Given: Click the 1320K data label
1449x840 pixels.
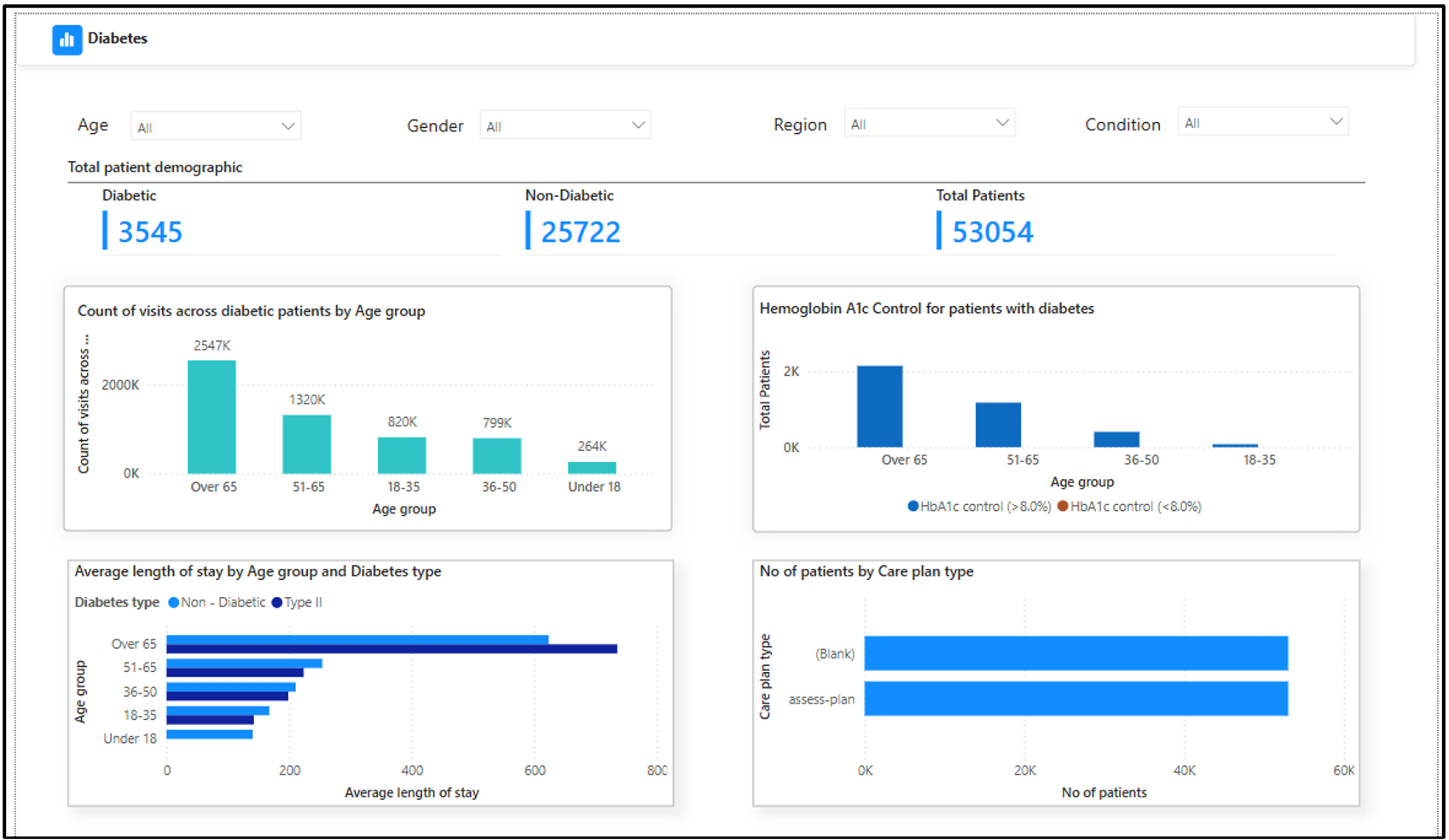Looking at the screenshot, I should (x=307, y=400).
